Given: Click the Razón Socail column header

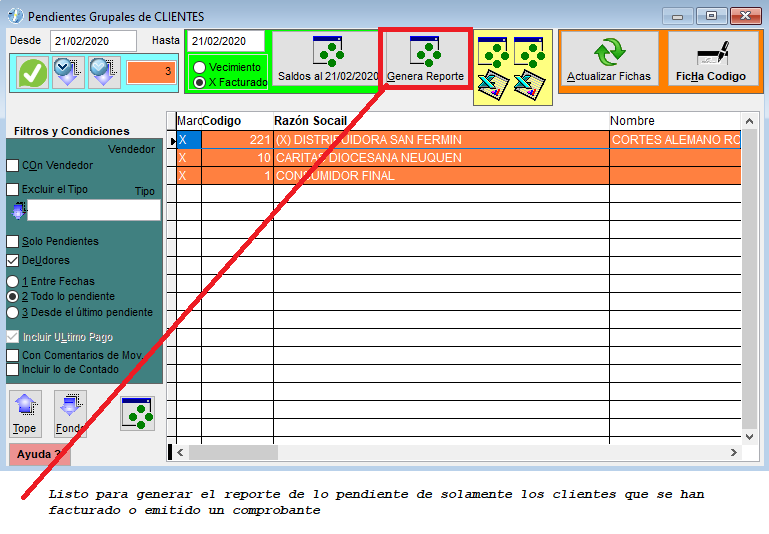Looking at the screenshot, I should [441, 121].
